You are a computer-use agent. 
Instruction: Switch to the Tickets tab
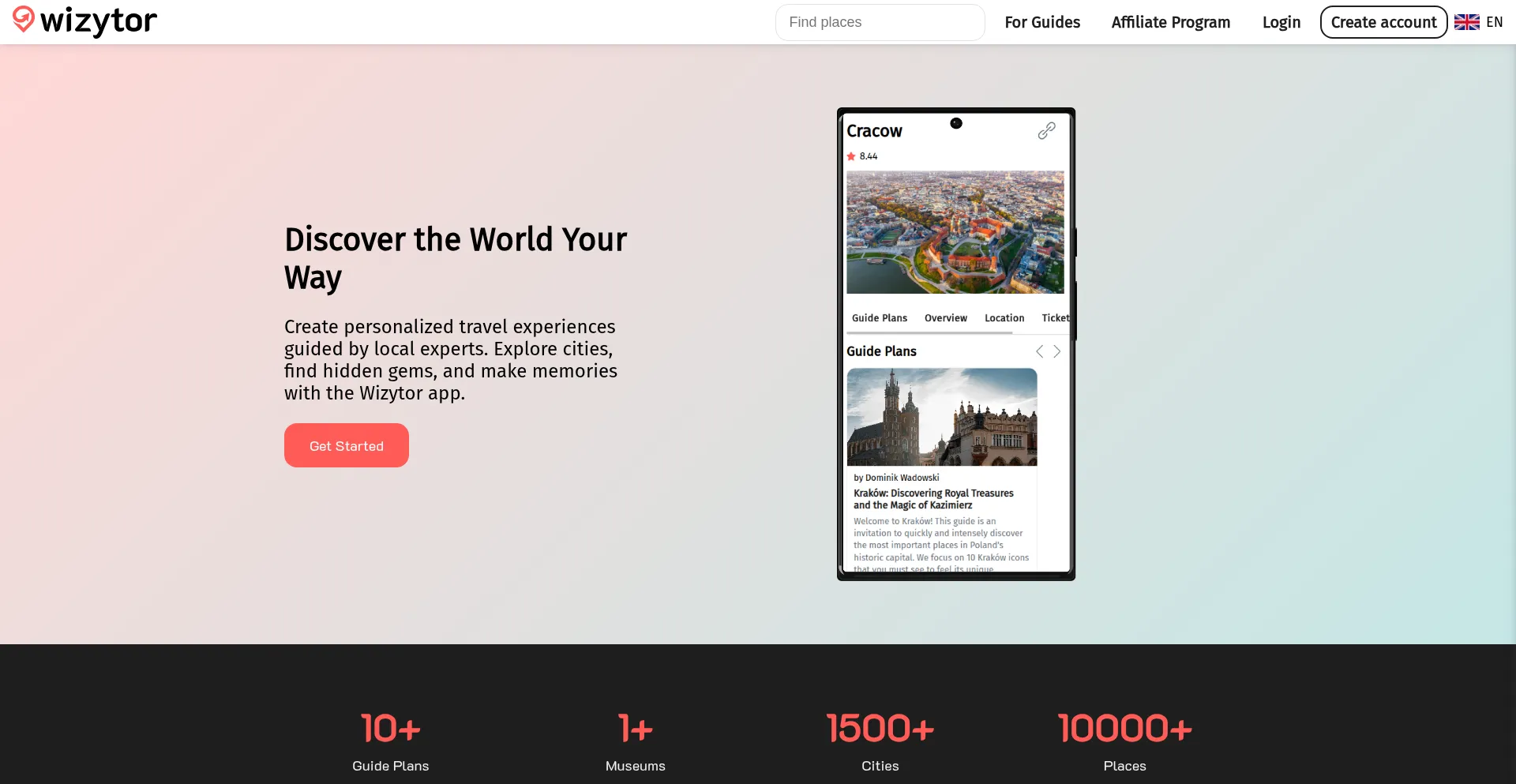(1056, 318)
